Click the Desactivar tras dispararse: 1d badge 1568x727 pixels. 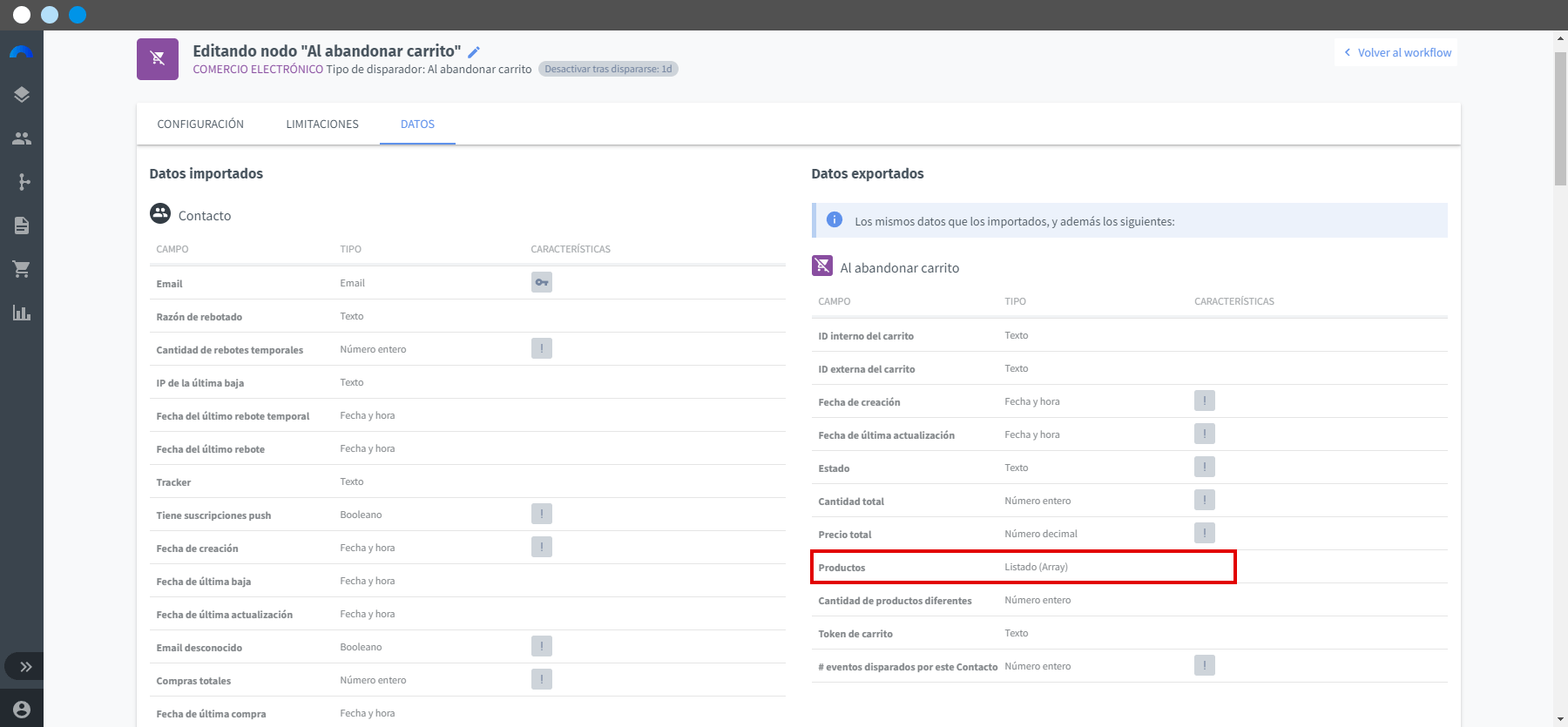(x=608, y=69)
